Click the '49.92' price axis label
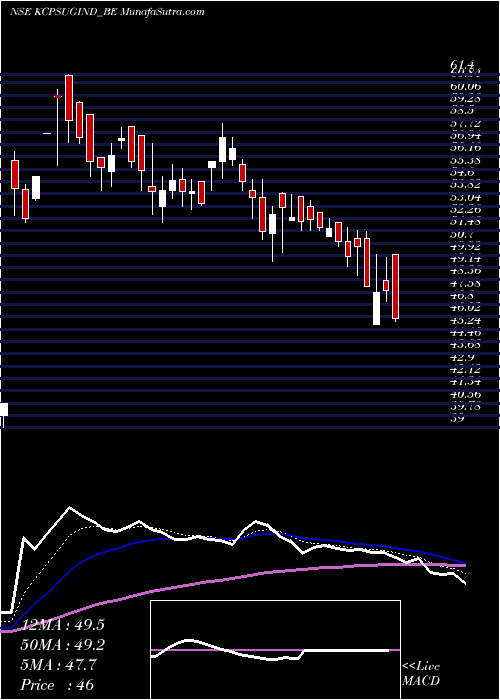Image resolution: width=500 pixels, height=700 pixels. 464,246
